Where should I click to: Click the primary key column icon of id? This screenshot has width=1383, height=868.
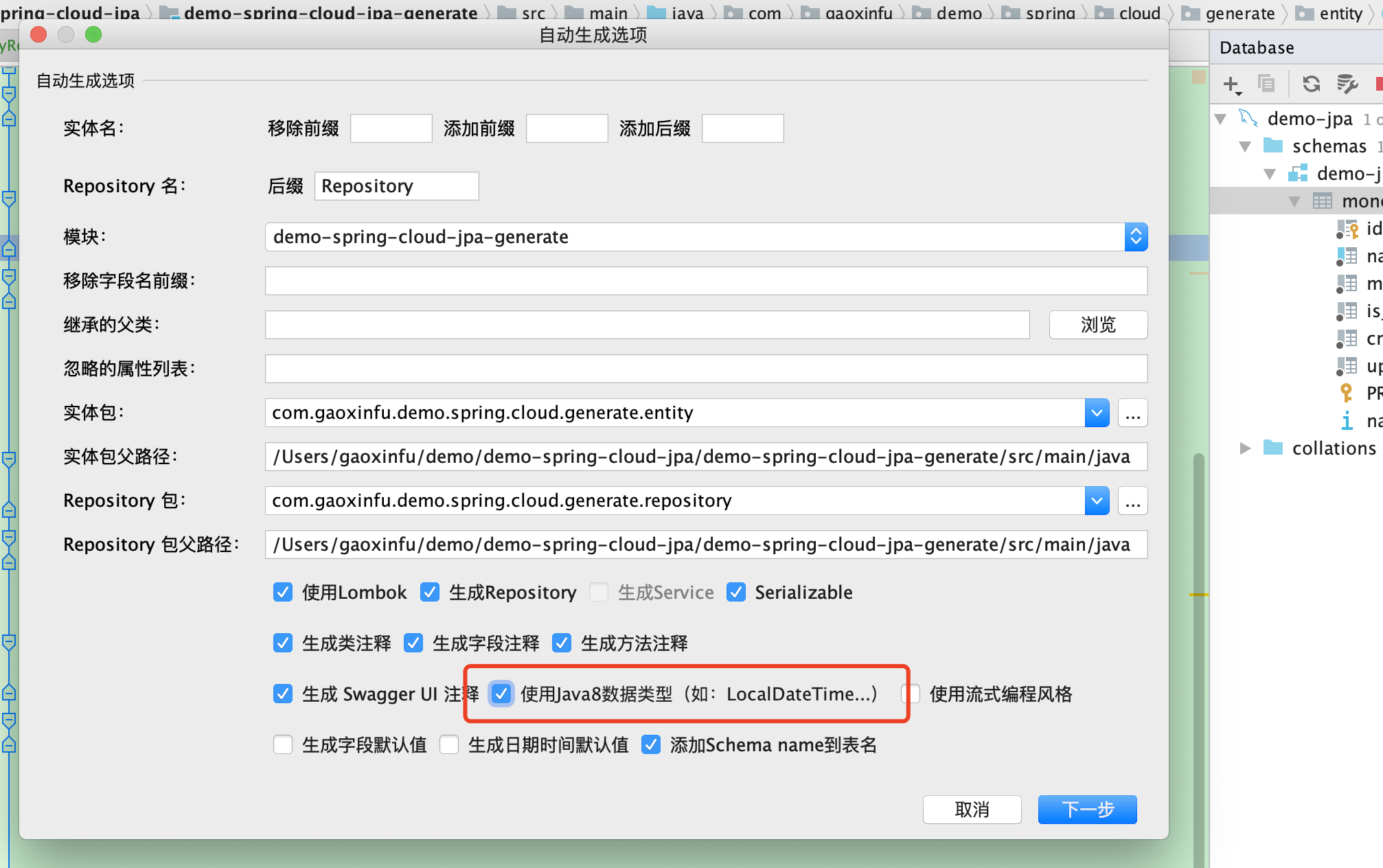click(1348, 228)
